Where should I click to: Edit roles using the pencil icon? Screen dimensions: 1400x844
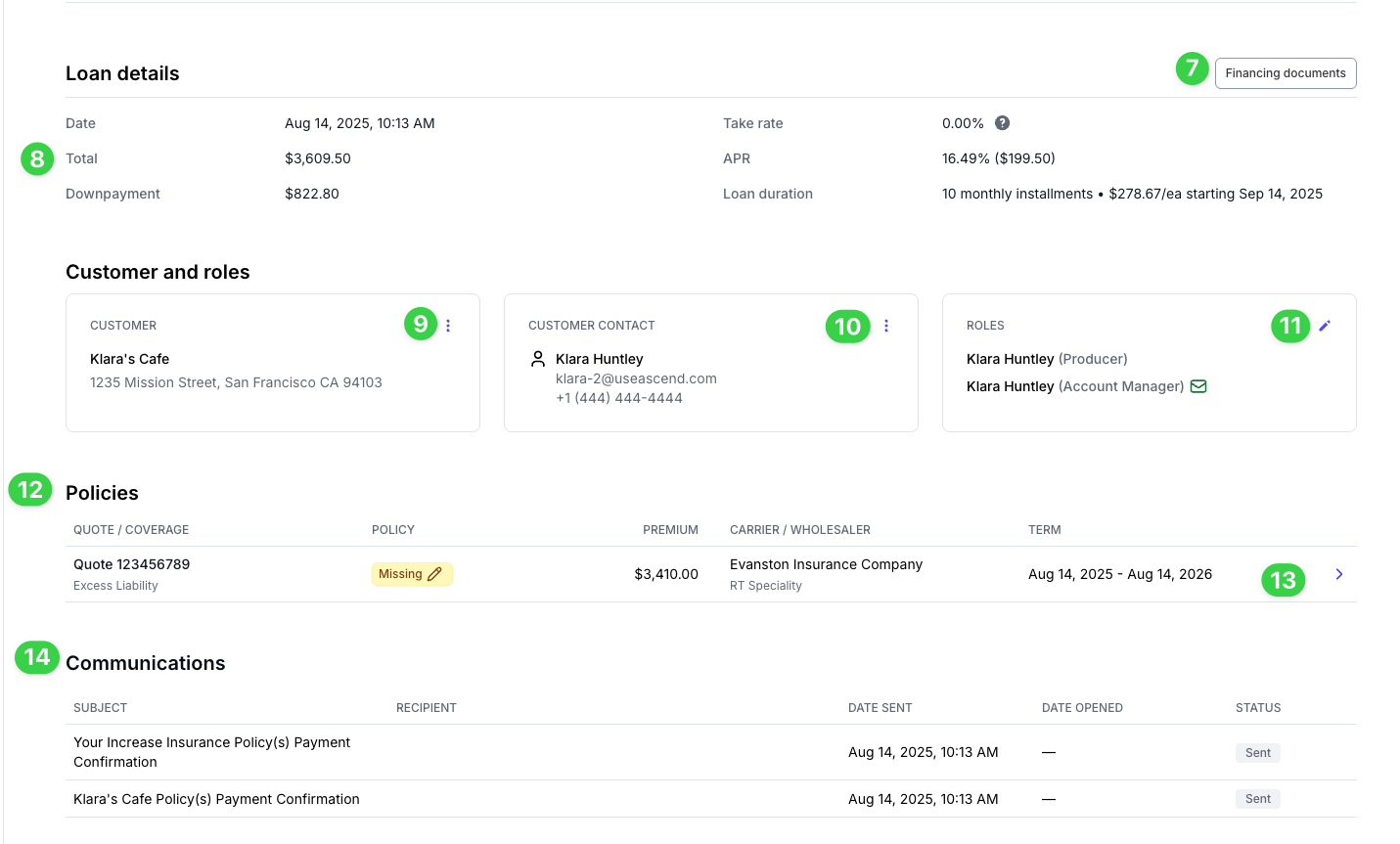point(1325,326)
